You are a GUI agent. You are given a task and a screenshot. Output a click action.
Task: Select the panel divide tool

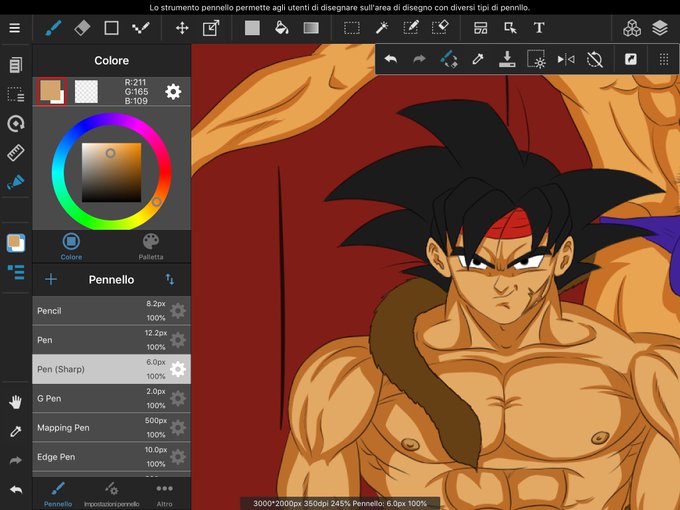[x=481, y=28]
